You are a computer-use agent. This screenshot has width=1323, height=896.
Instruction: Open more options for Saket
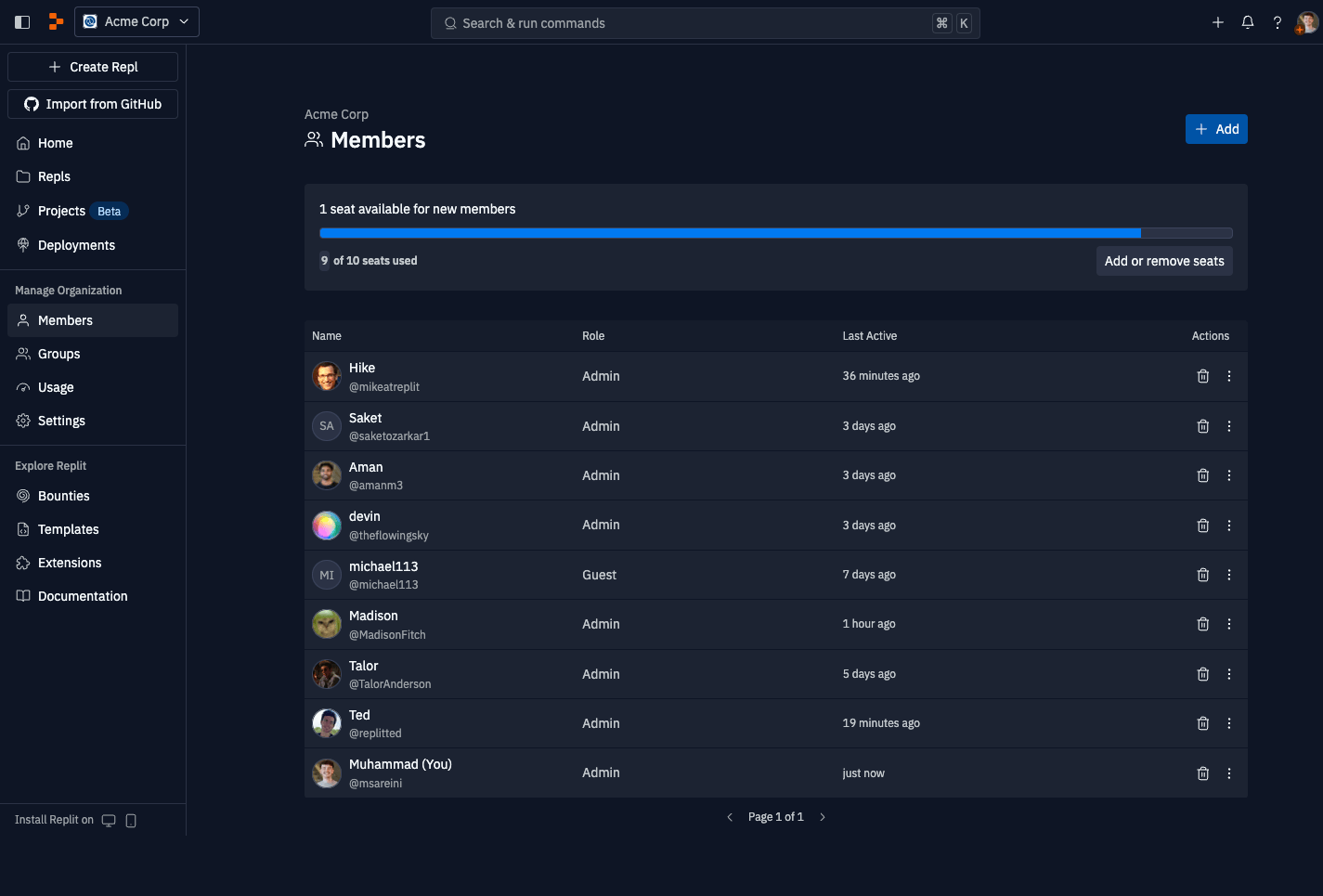tap(1229, 426)
